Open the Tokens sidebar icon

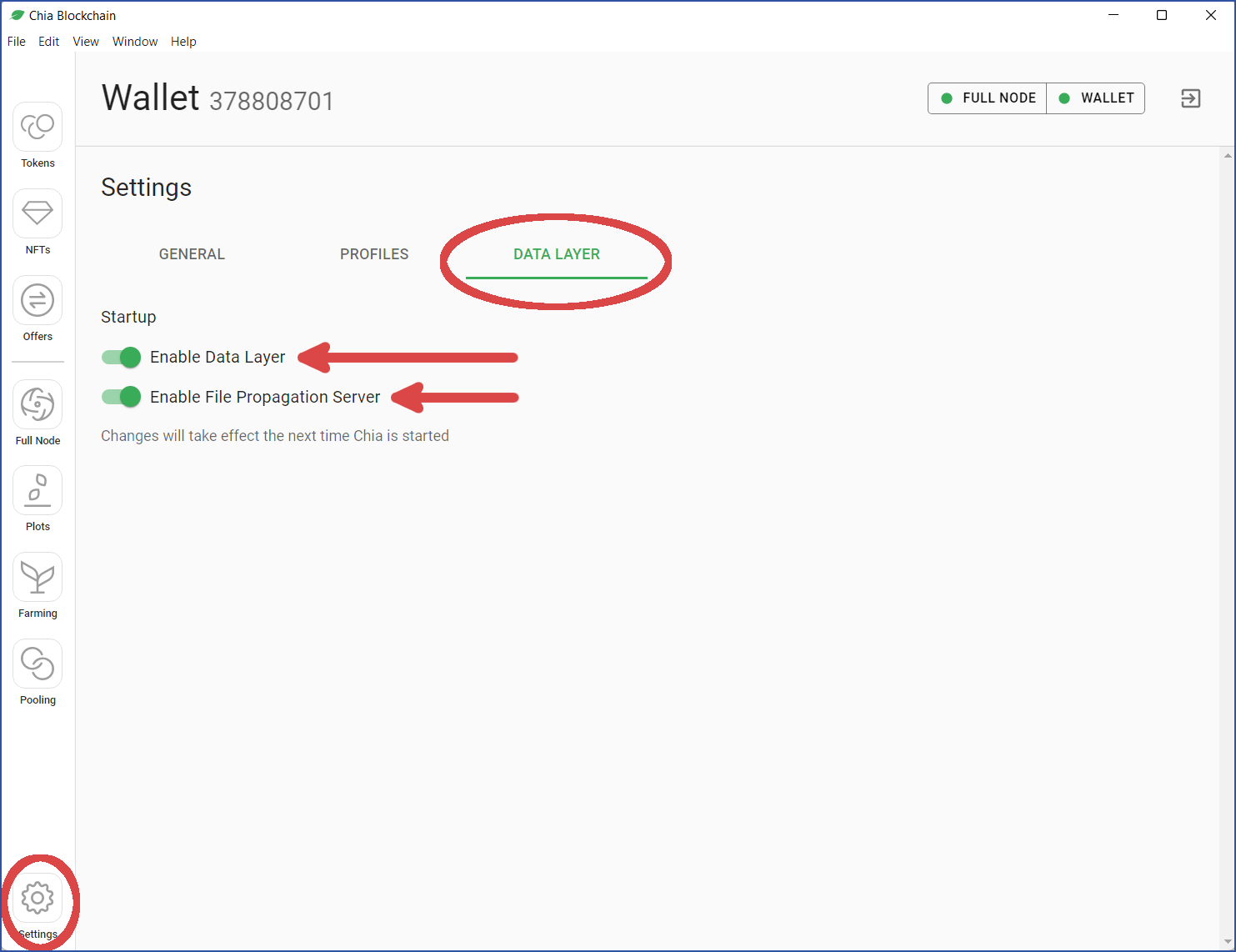[x=38, y=127]
